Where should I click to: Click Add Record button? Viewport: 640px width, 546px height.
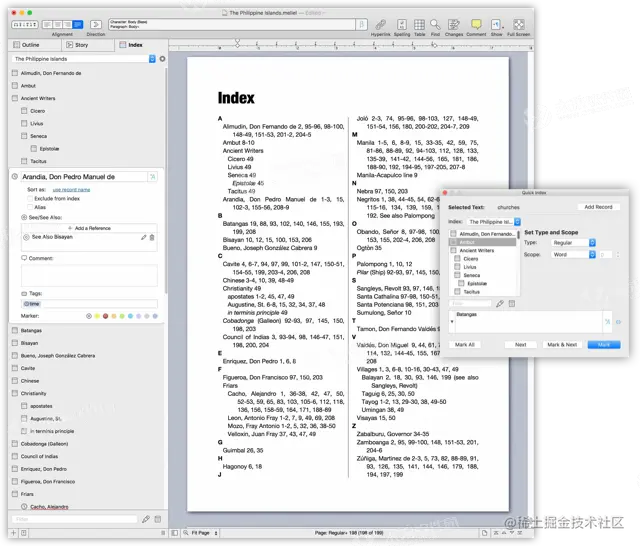(x=598, y=207)
